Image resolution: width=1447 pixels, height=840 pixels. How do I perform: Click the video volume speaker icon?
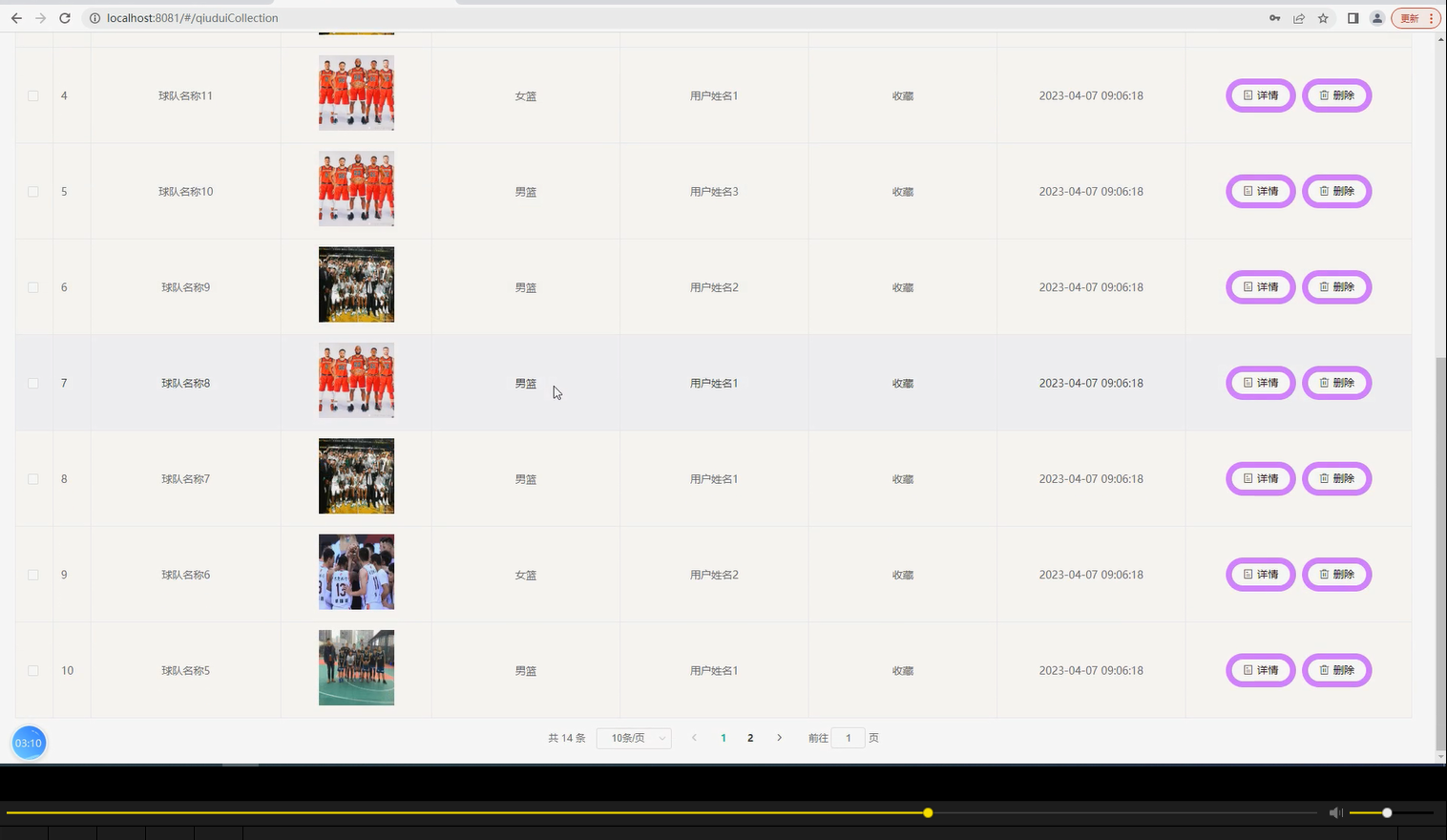(x=1336, y=812)
